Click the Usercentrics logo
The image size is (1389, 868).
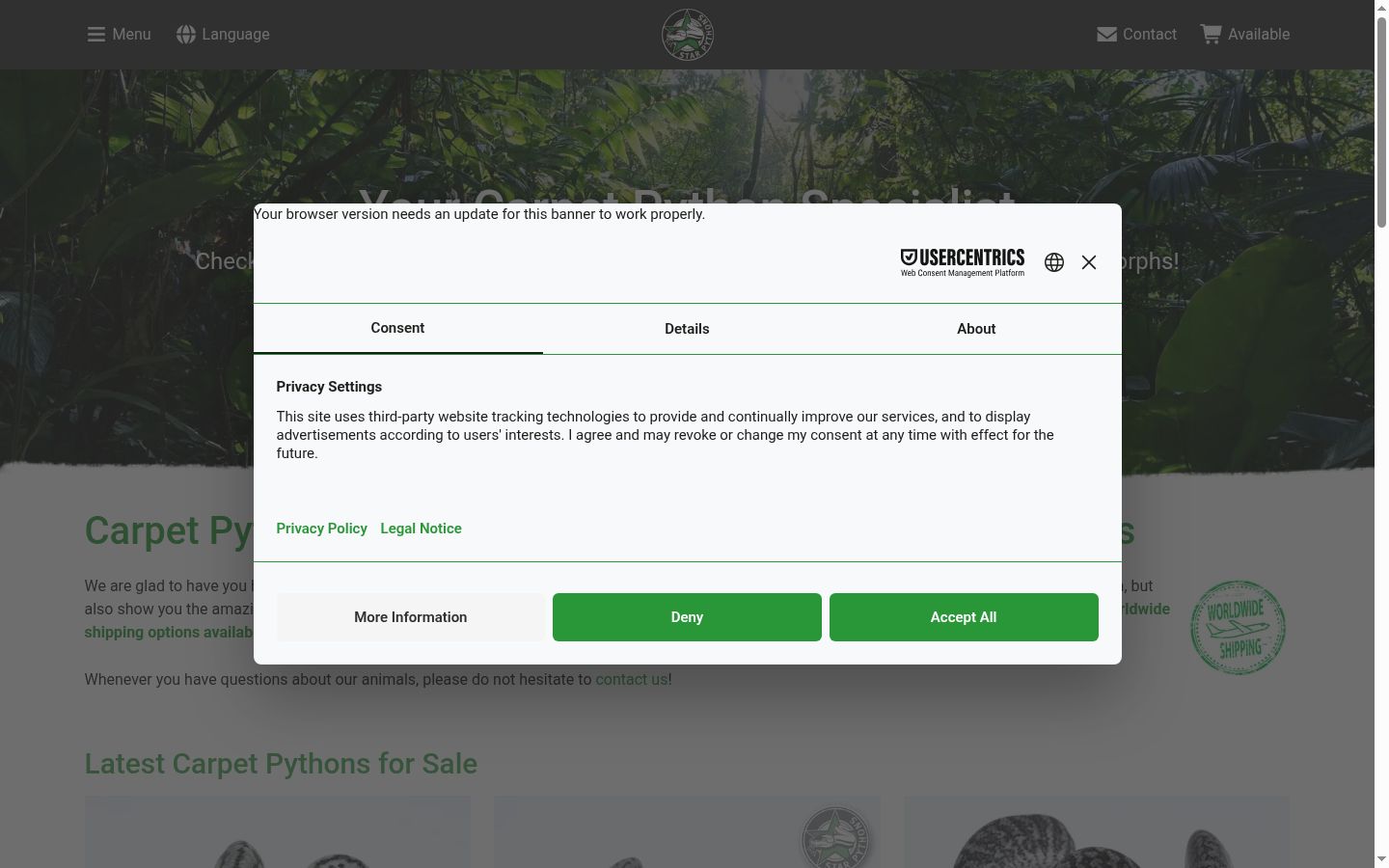(963, 262)
